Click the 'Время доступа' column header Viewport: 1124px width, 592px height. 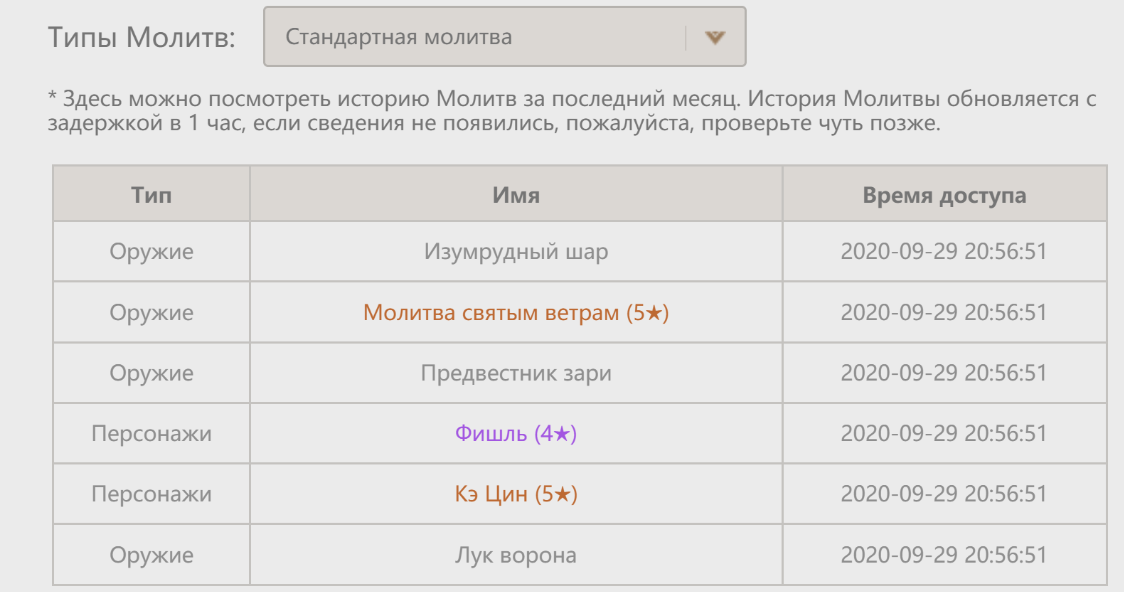tap(944, 194)
